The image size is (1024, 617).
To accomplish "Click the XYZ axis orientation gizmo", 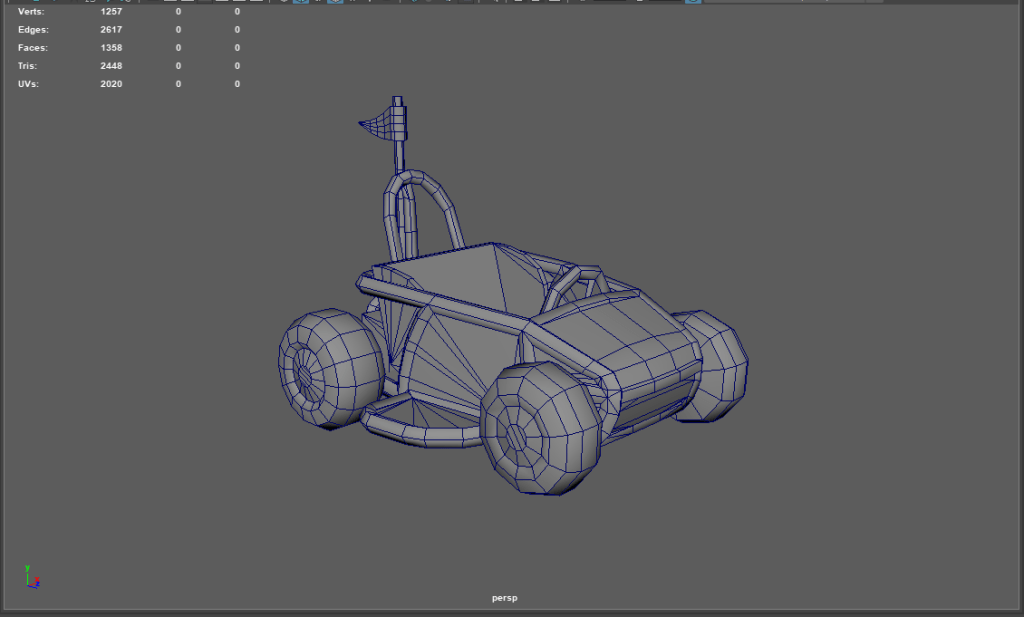I will pos(30,576).
